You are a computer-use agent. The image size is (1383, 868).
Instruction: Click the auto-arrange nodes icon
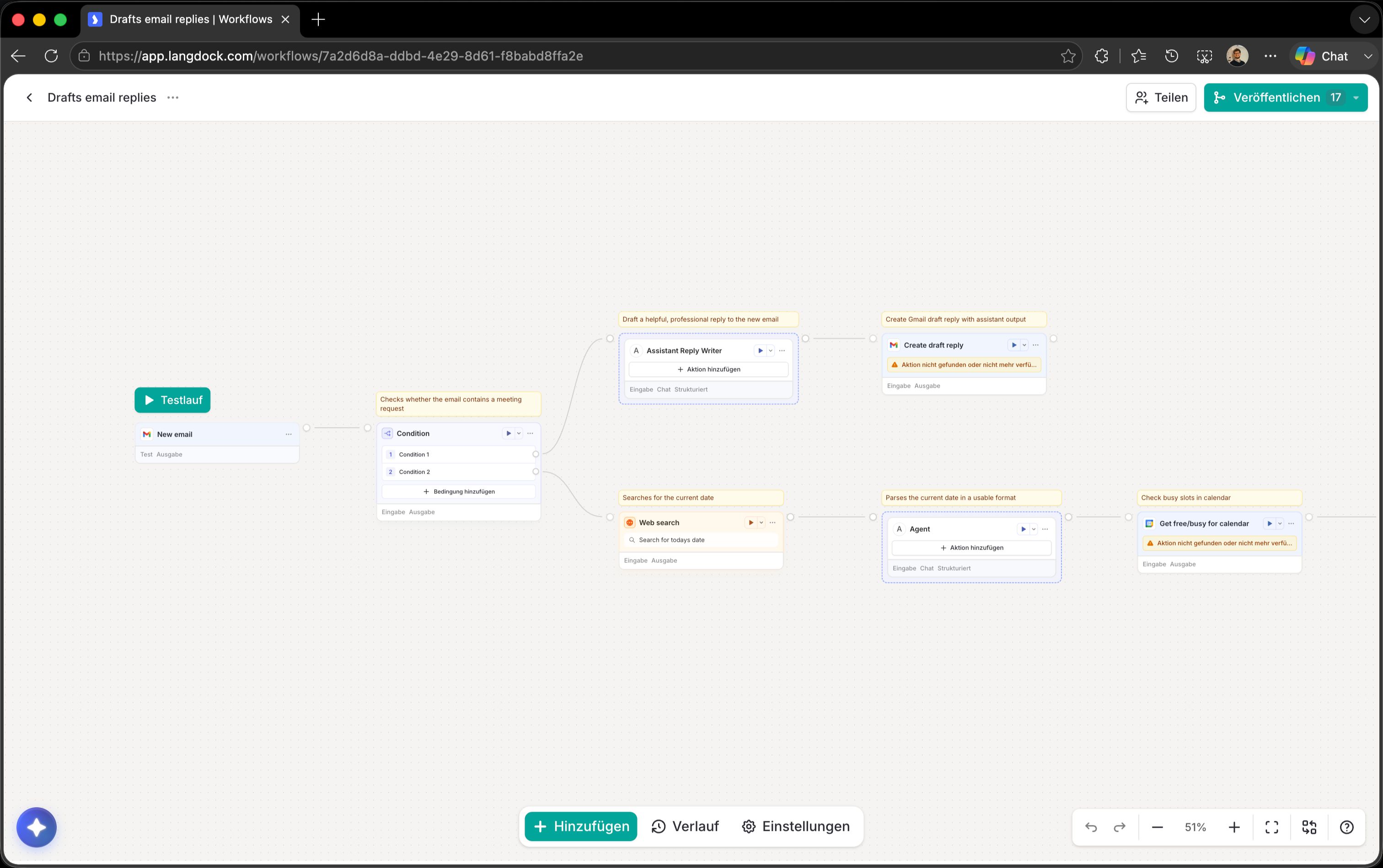coord(1309,827)
